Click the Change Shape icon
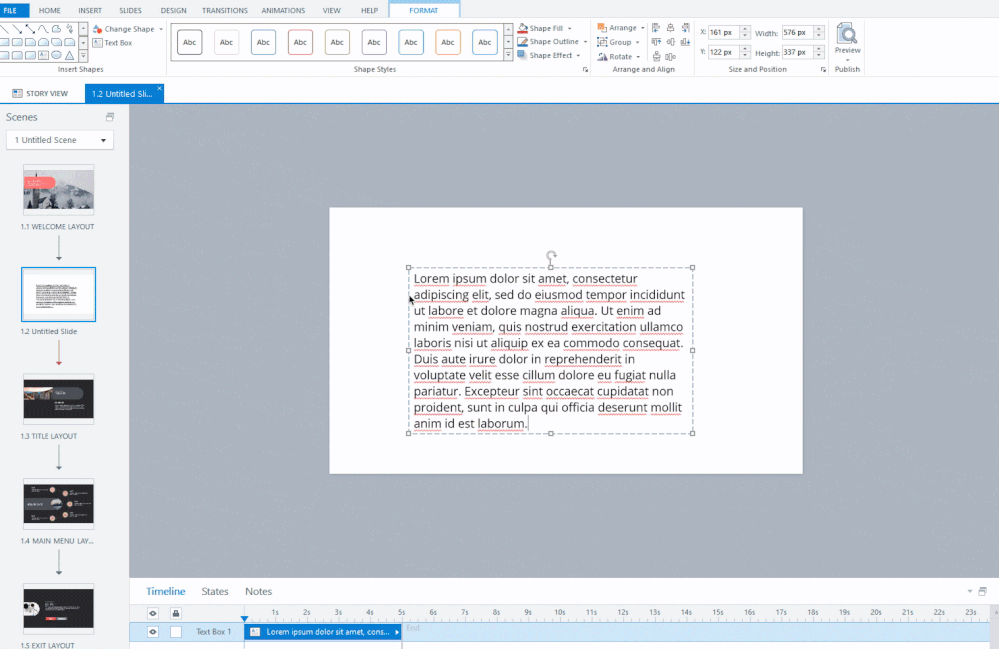 [98, 29]
